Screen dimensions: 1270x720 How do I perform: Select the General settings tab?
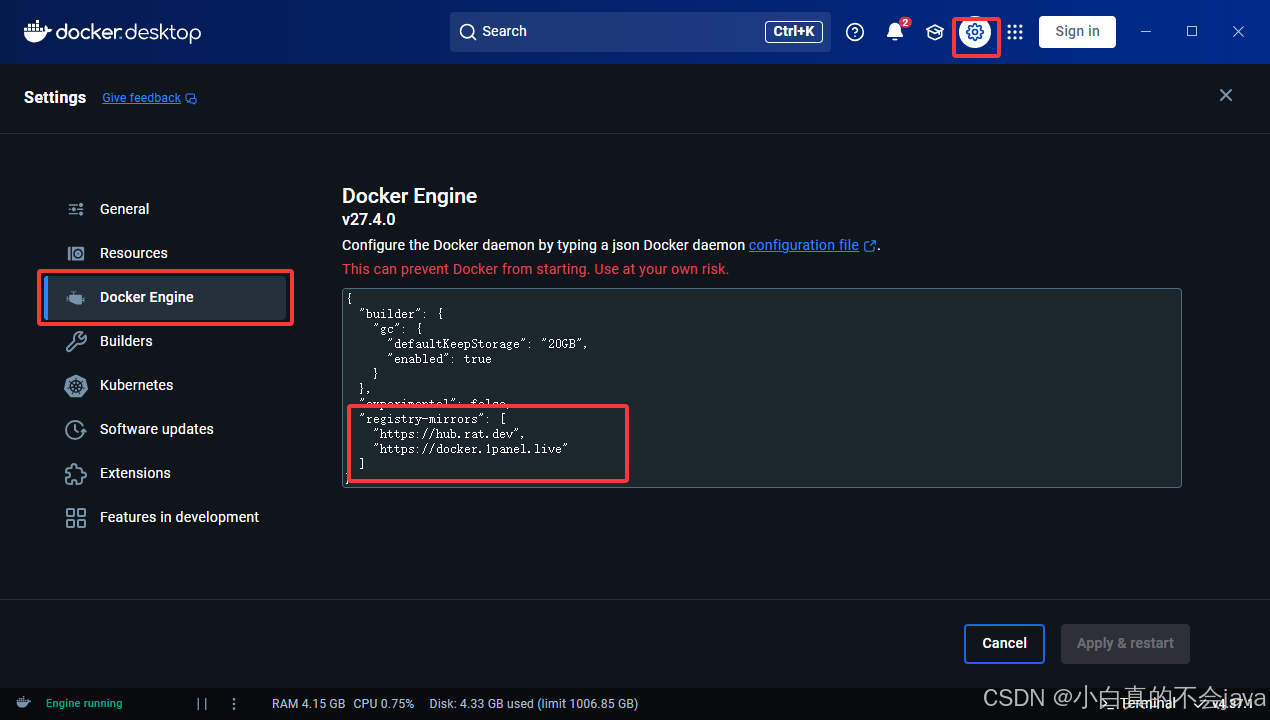(x=166, y=209)
